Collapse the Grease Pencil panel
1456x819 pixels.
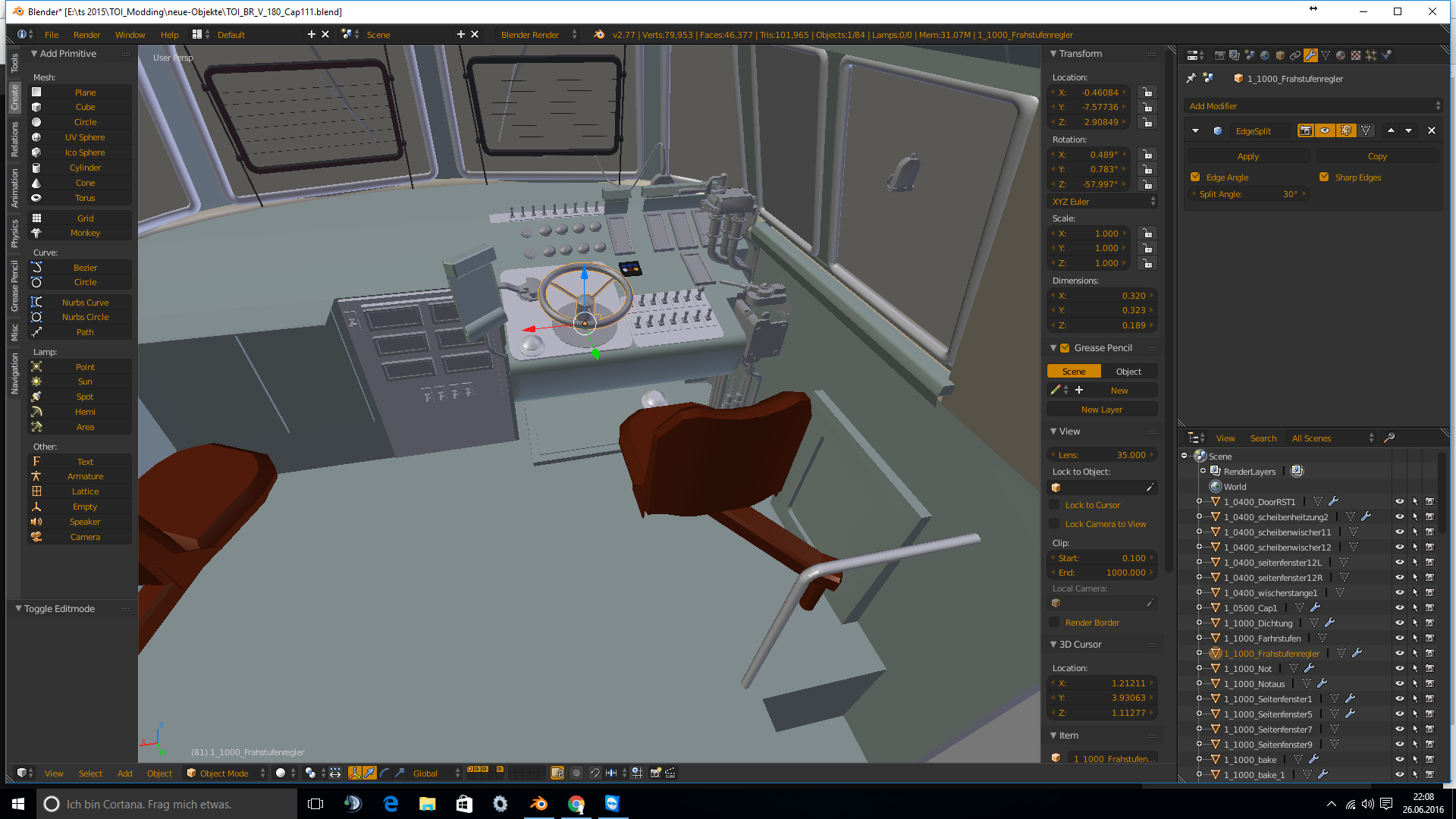1053,348
